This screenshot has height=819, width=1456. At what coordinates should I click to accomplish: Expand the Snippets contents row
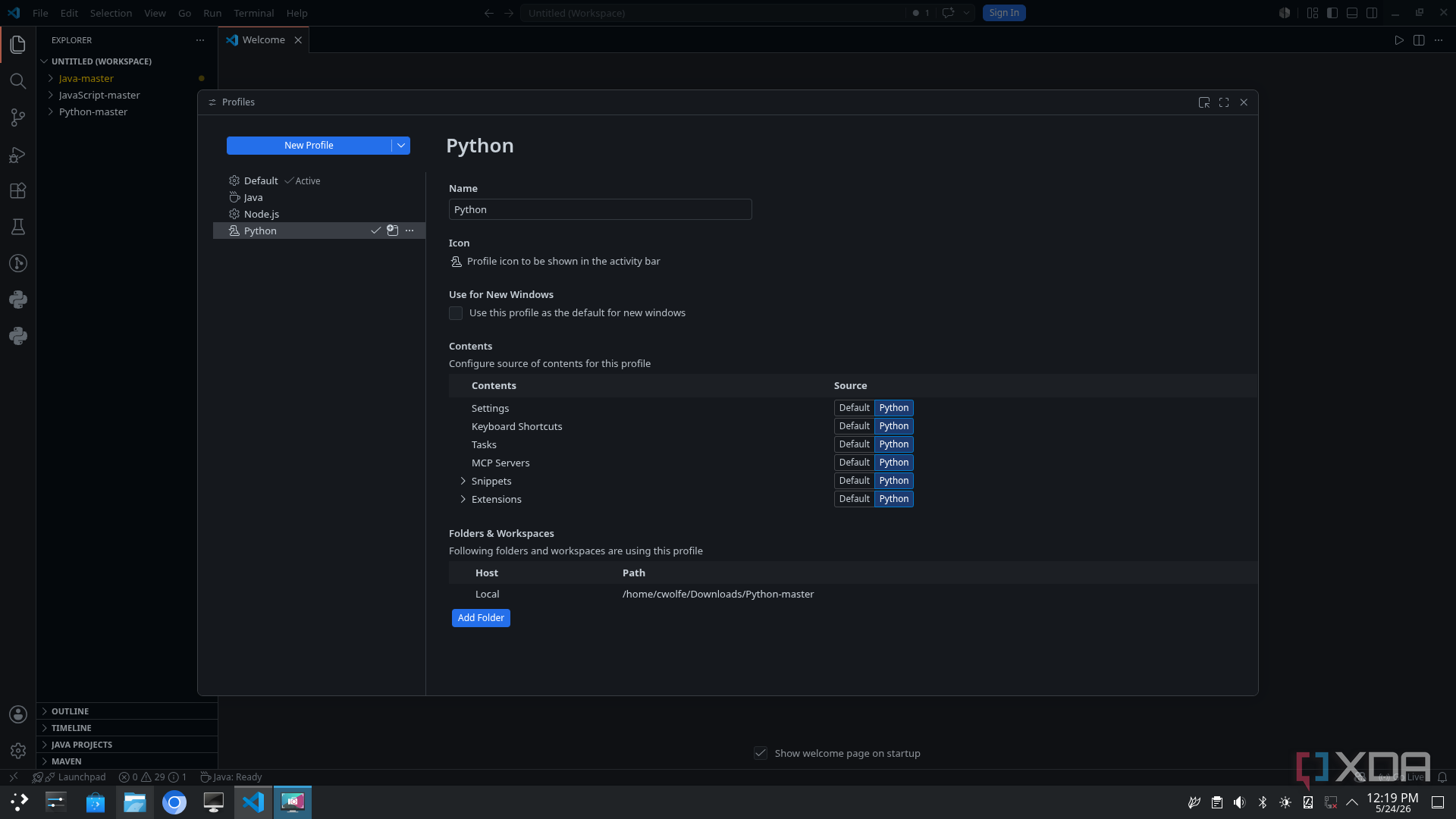463,481
